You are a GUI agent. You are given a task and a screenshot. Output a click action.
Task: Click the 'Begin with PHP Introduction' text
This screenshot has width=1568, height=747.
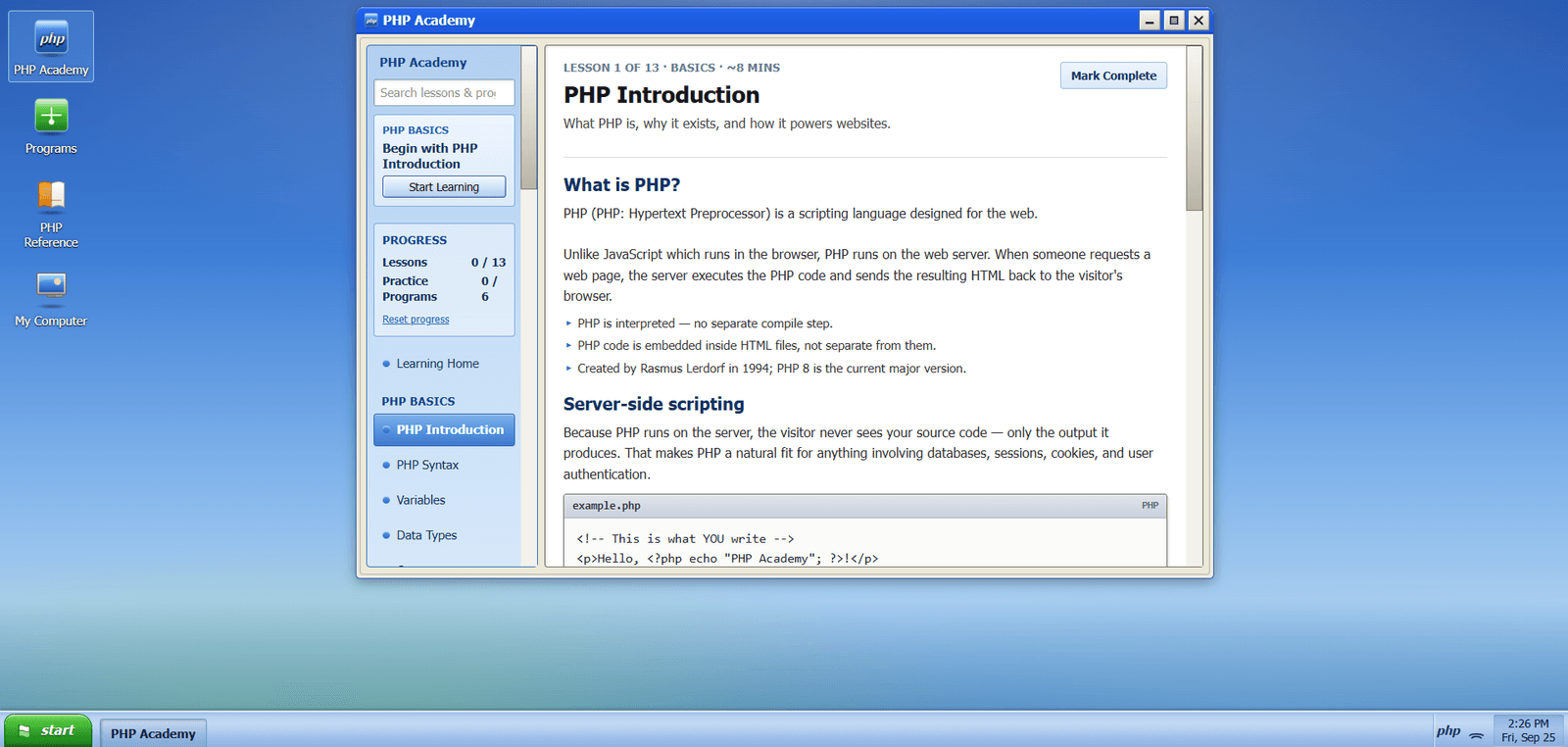tap(430, 156)
